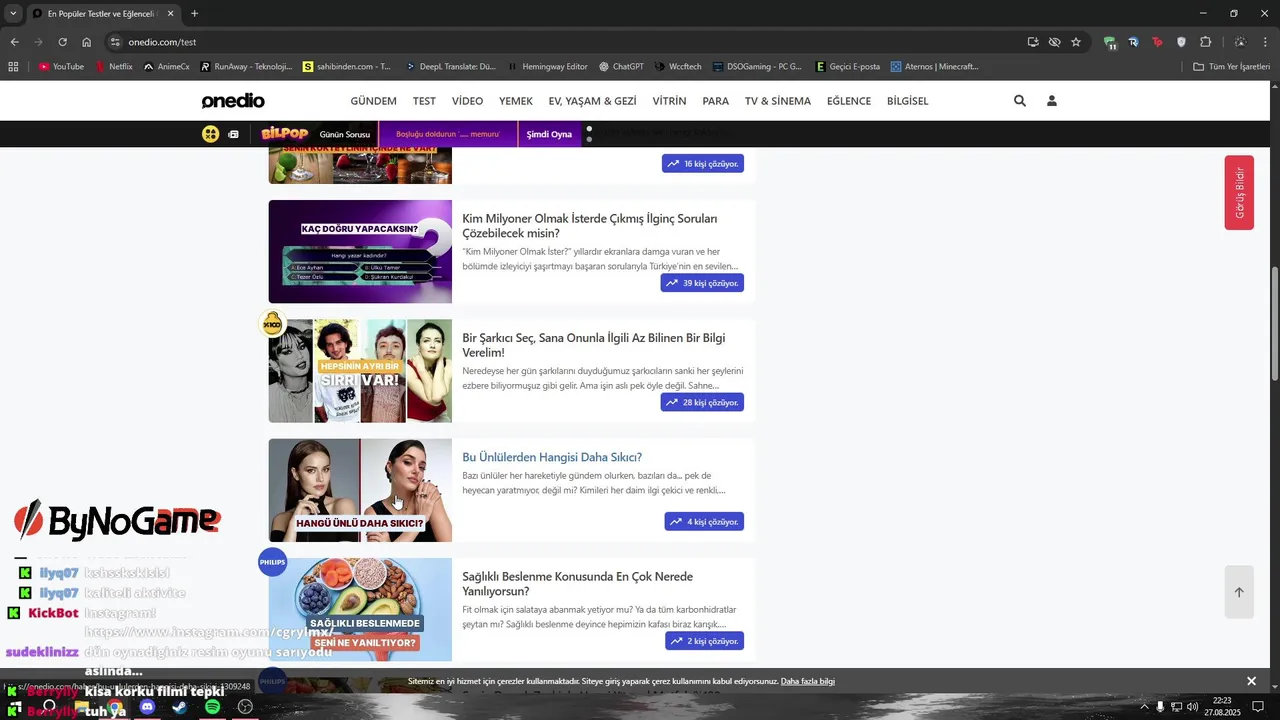Open the Hemingway Editor bookmark
The image size is (1280, 720).
coord(547,67)
